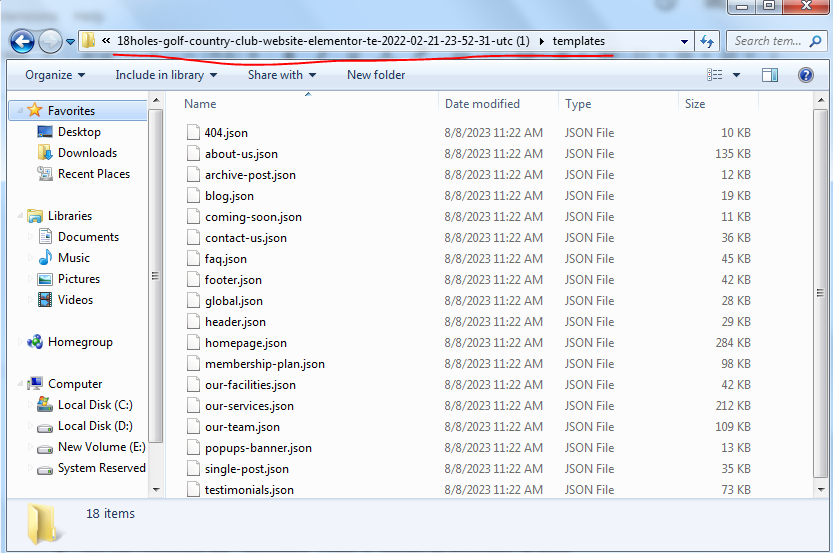Select the header.json file icon

[x=193, y=322]
